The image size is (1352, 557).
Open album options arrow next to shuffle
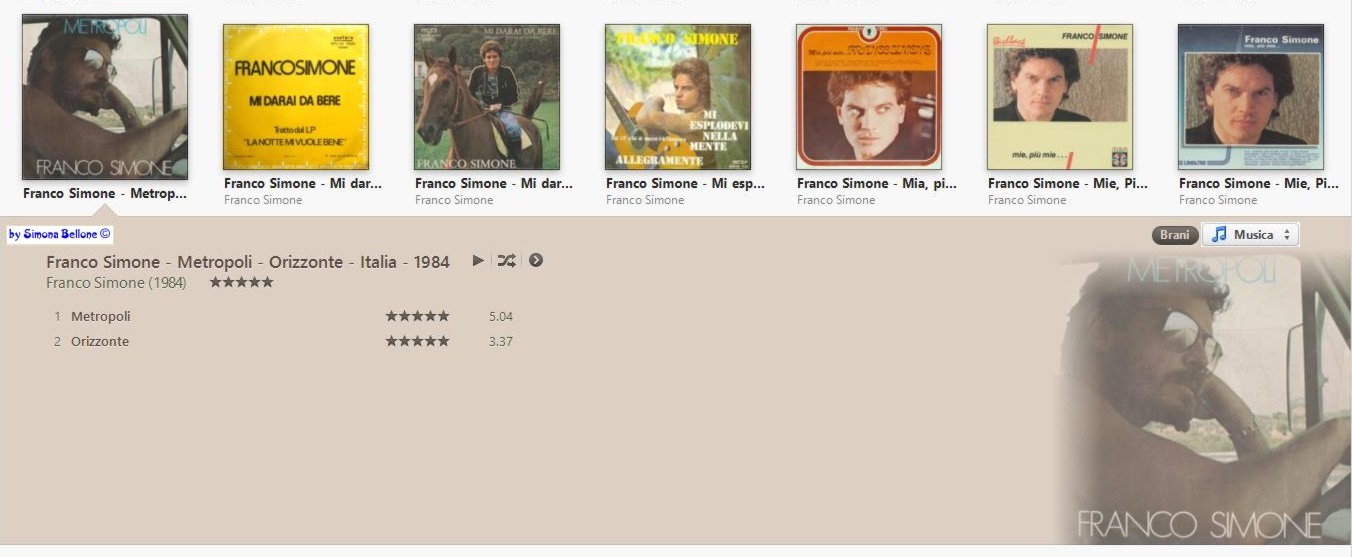[536, 260]
